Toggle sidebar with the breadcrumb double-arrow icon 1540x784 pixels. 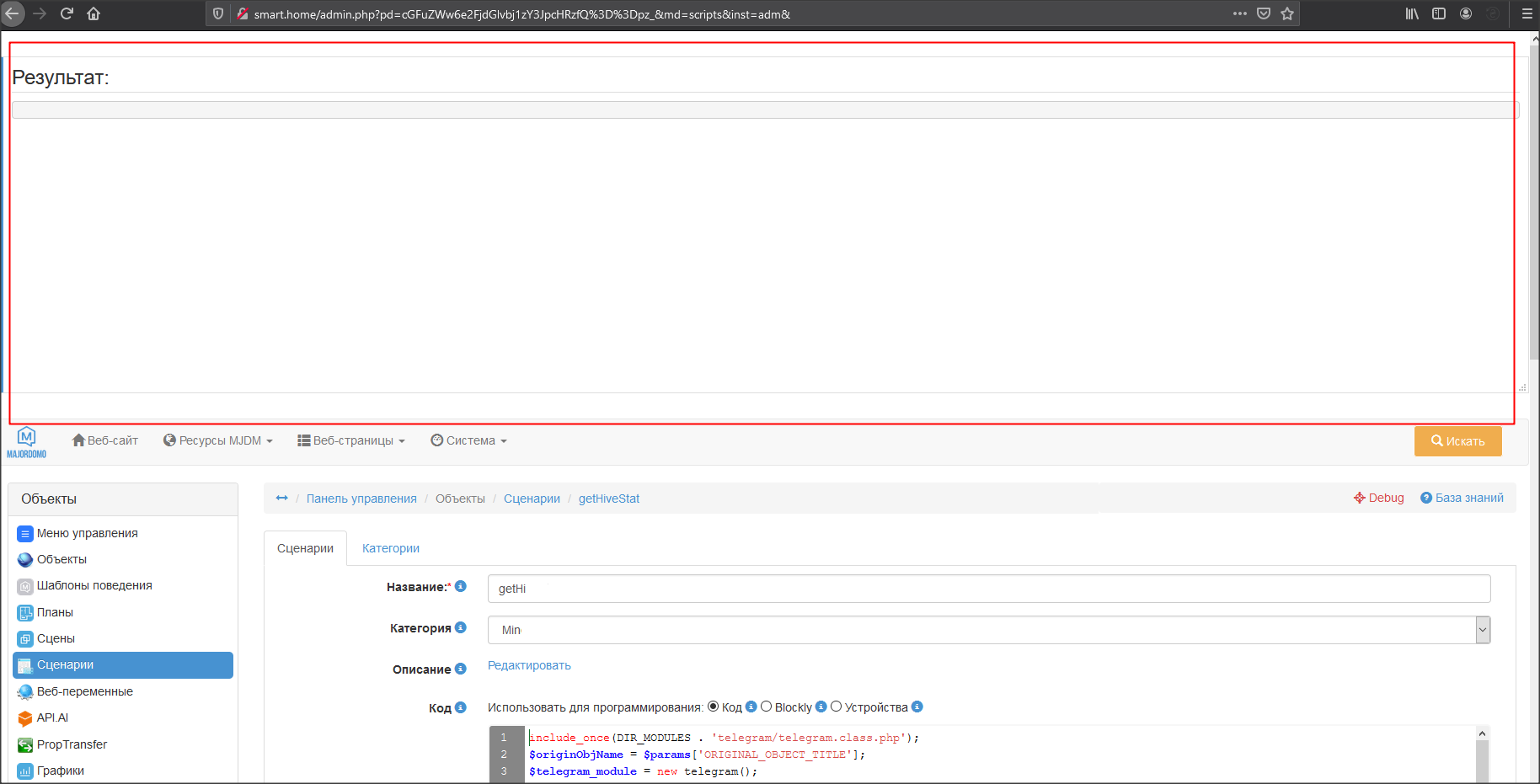click(x=282, y=499)
